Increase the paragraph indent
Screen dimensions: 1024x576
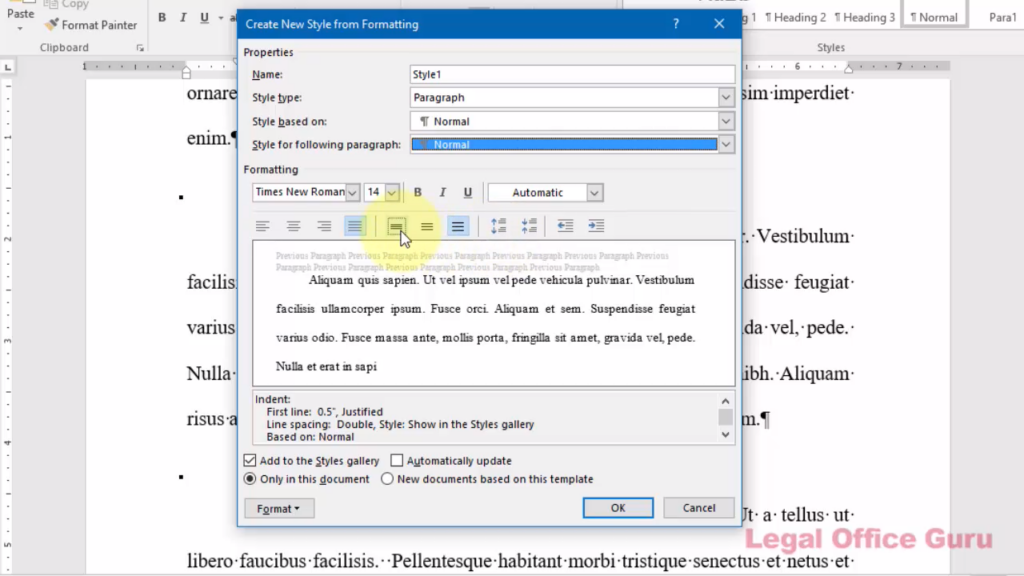tap(596, 226)
